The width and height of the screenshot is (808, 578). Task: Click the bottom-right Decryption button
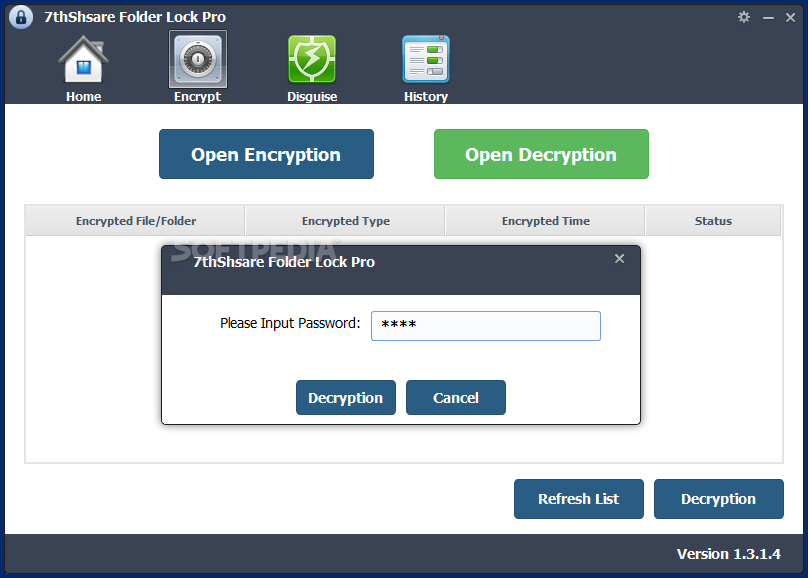(x=719, y=499)
